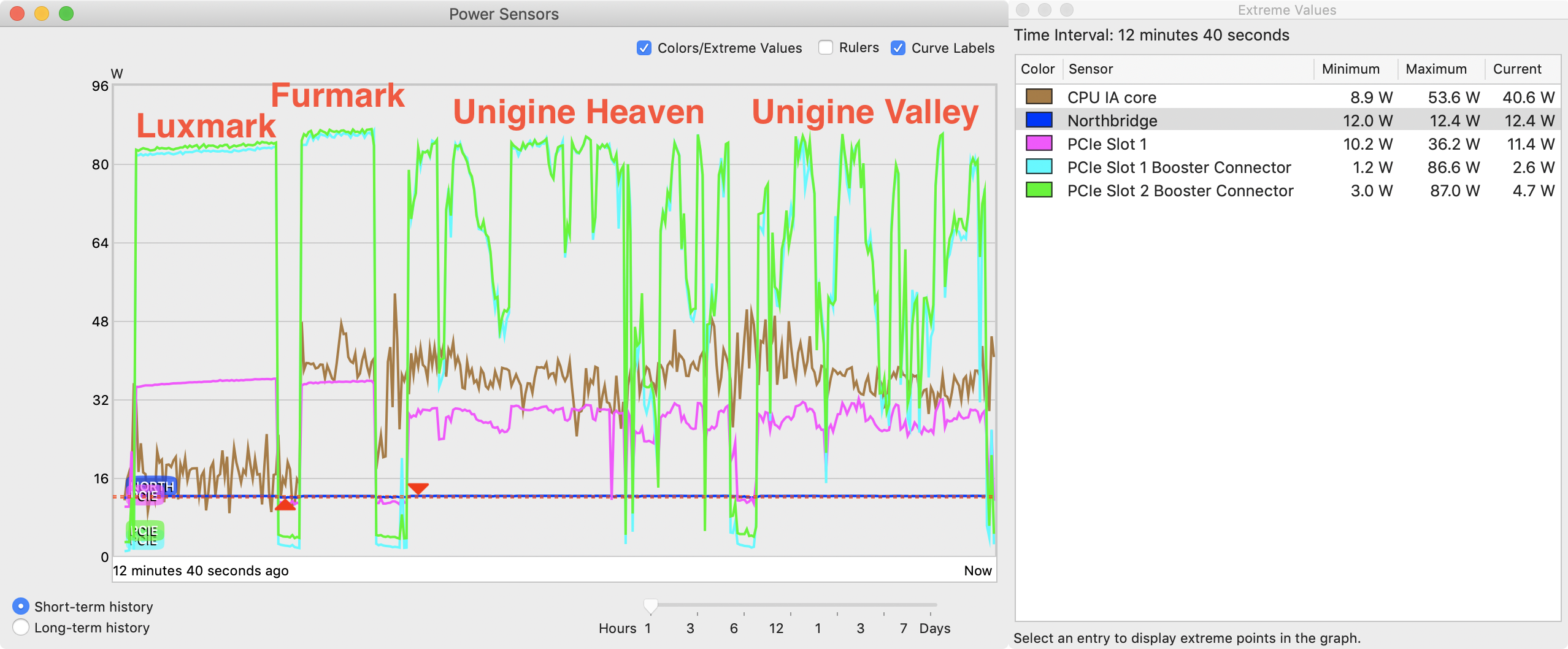
Task: Click the PCIe Slot 2 Booster current 4.7 W
Action: click(1533, 191)
